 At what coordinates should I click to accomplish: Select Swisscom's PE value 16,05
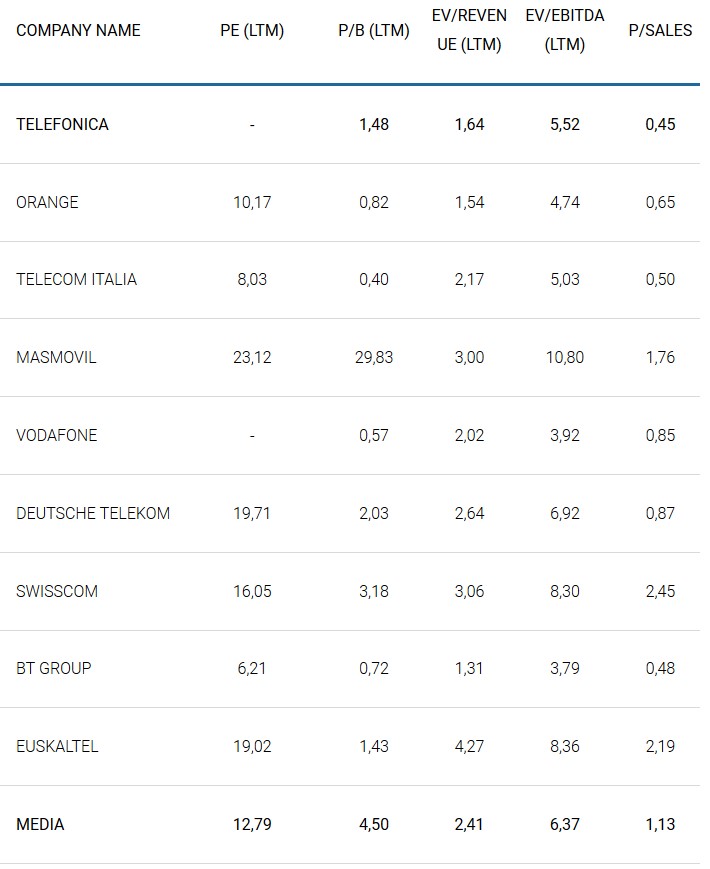[x=252, y=592]
